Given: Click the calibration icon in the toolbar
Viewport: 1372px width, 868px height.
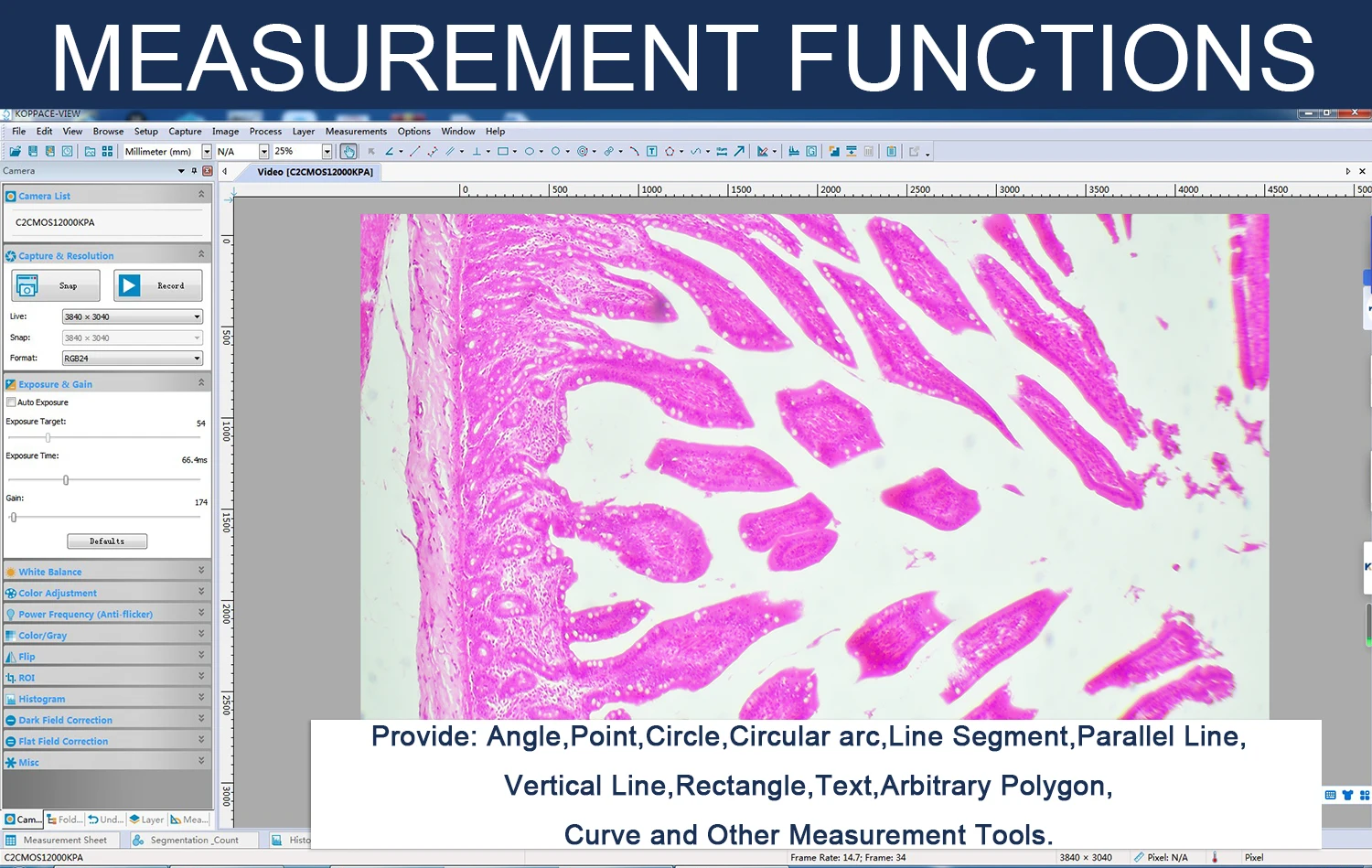Looking at the screenshot, I should point(762,152).
